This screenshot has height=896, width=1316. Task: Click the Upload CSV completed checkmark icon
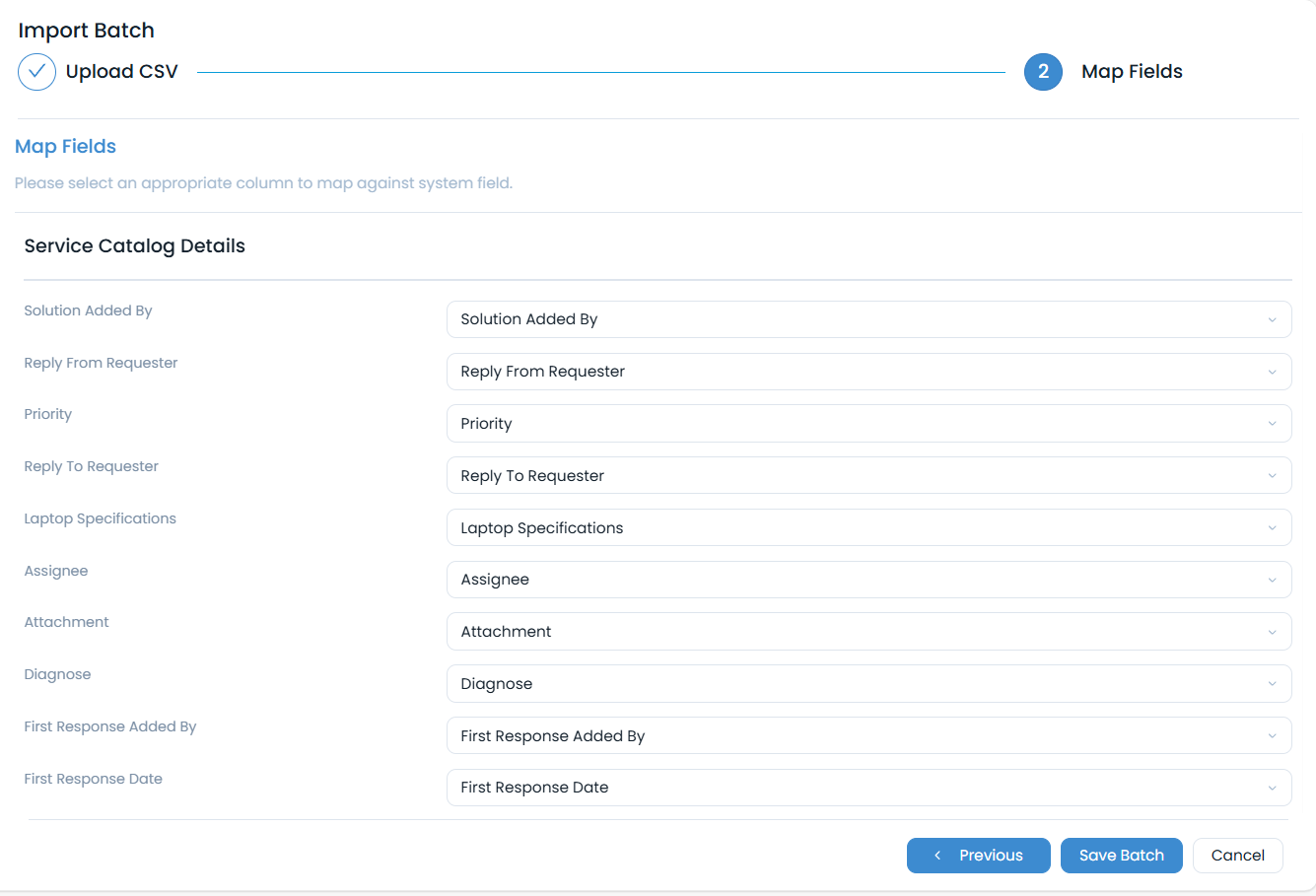[x=36, y=72]
